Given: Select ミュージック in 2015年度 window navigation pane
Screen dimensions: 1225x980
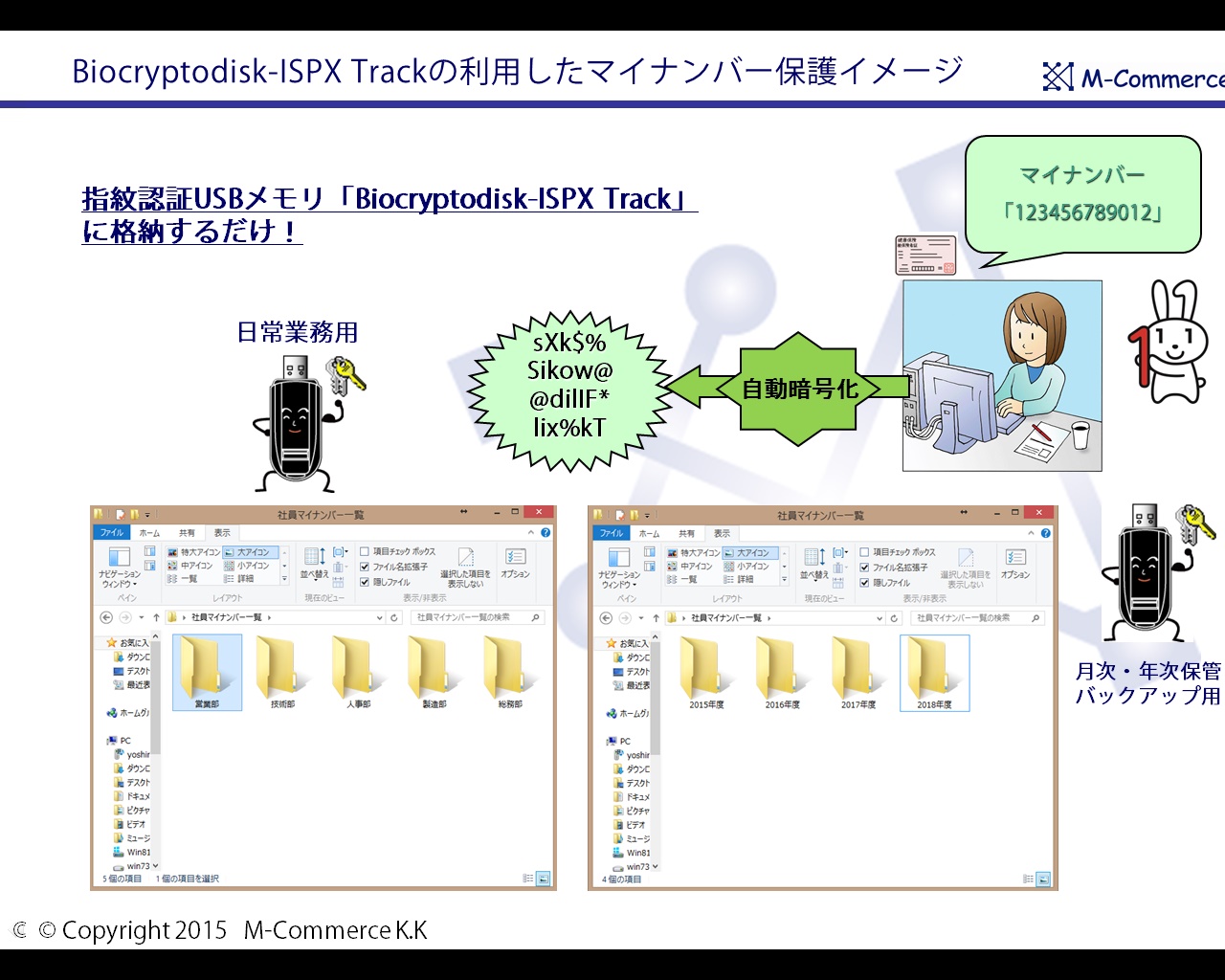Looking at the screenshot, I should (633, 838).
